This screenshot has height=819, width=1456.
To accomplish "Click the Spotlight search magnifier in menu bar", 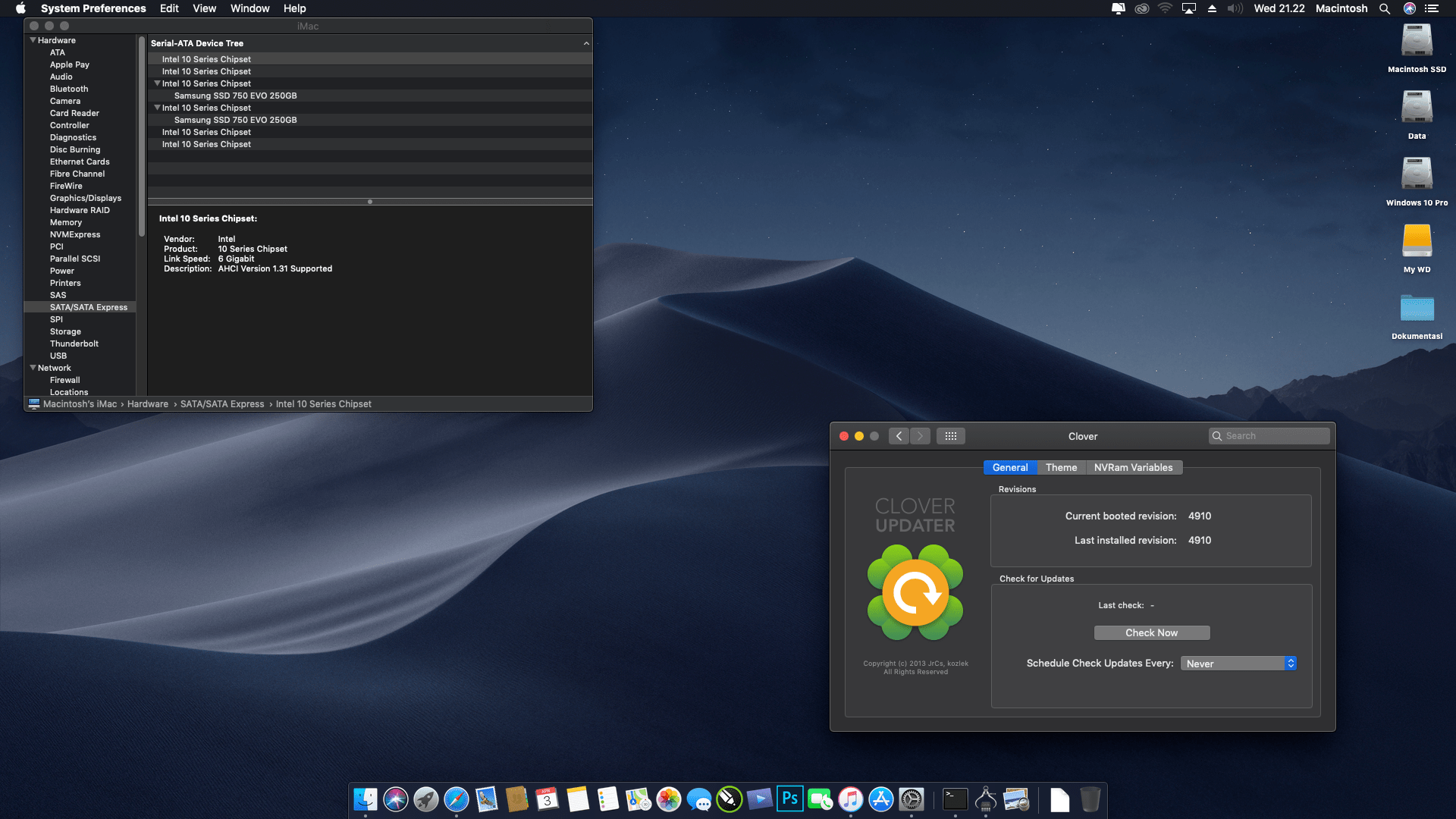I will tap(1385, 8).
